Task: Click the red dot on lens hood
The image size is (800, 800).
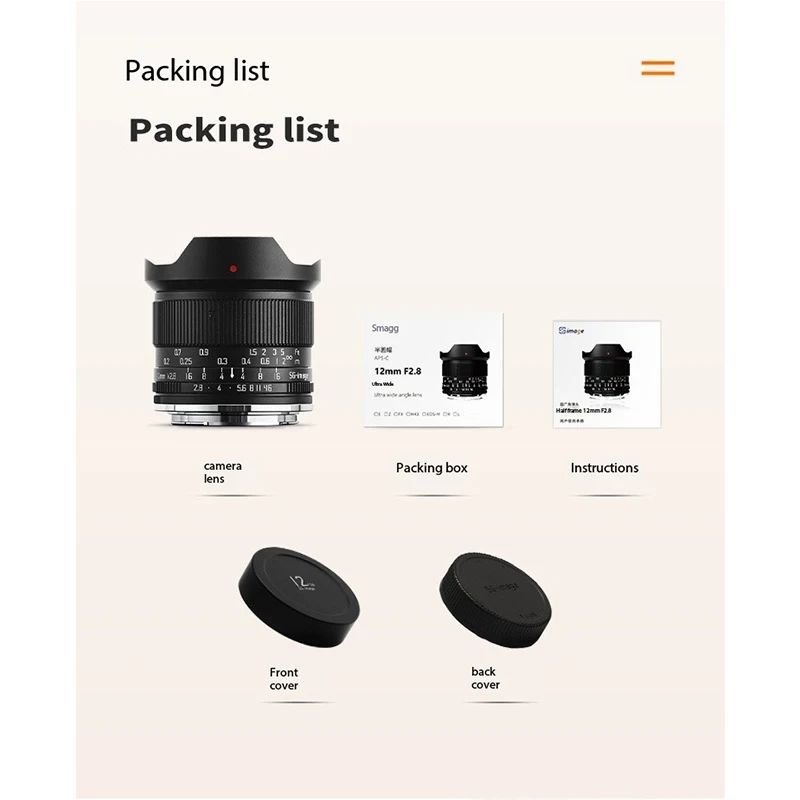Action: [233, 268]
